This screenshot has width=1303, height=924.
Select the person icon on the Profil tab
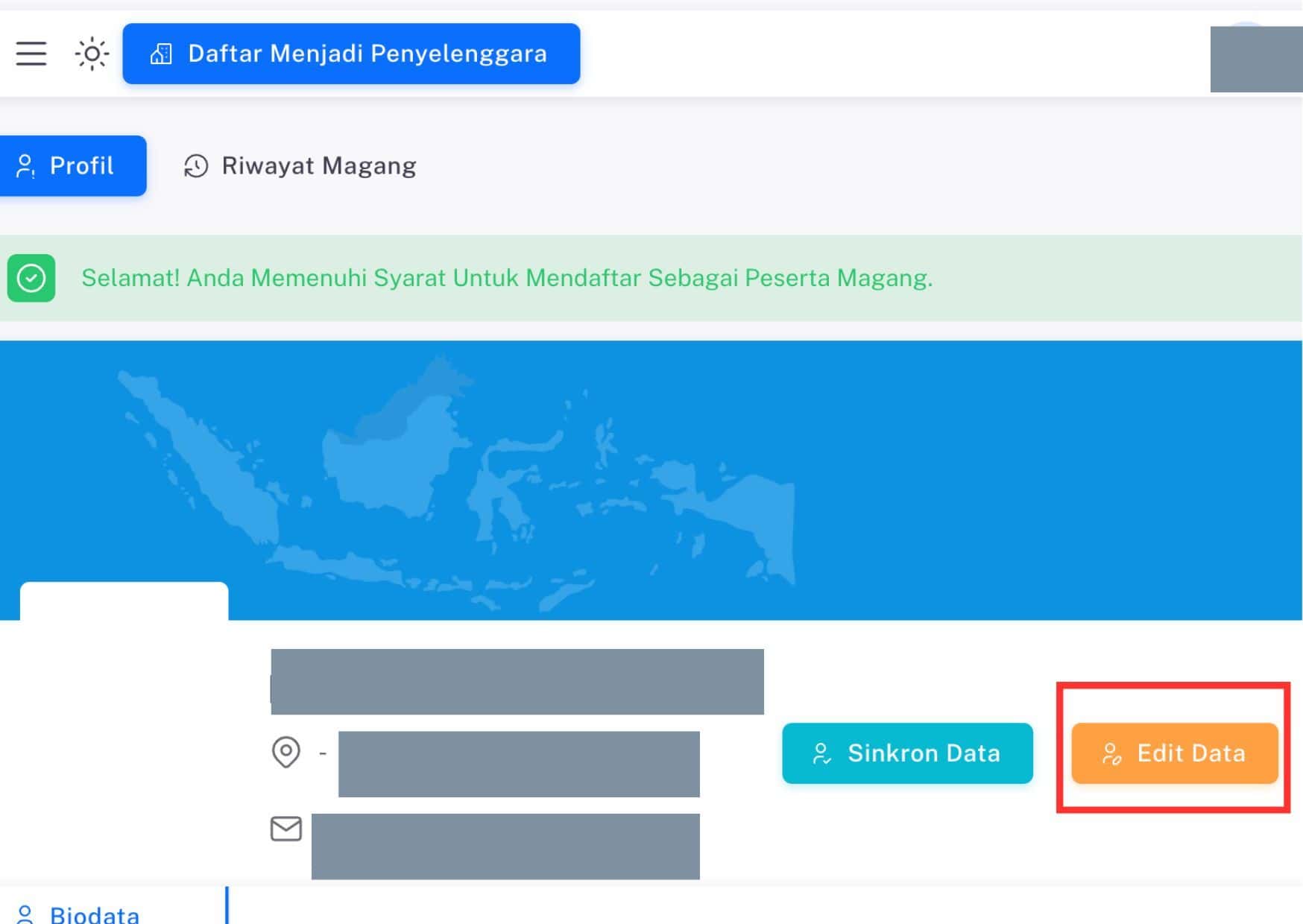(26, 165)
